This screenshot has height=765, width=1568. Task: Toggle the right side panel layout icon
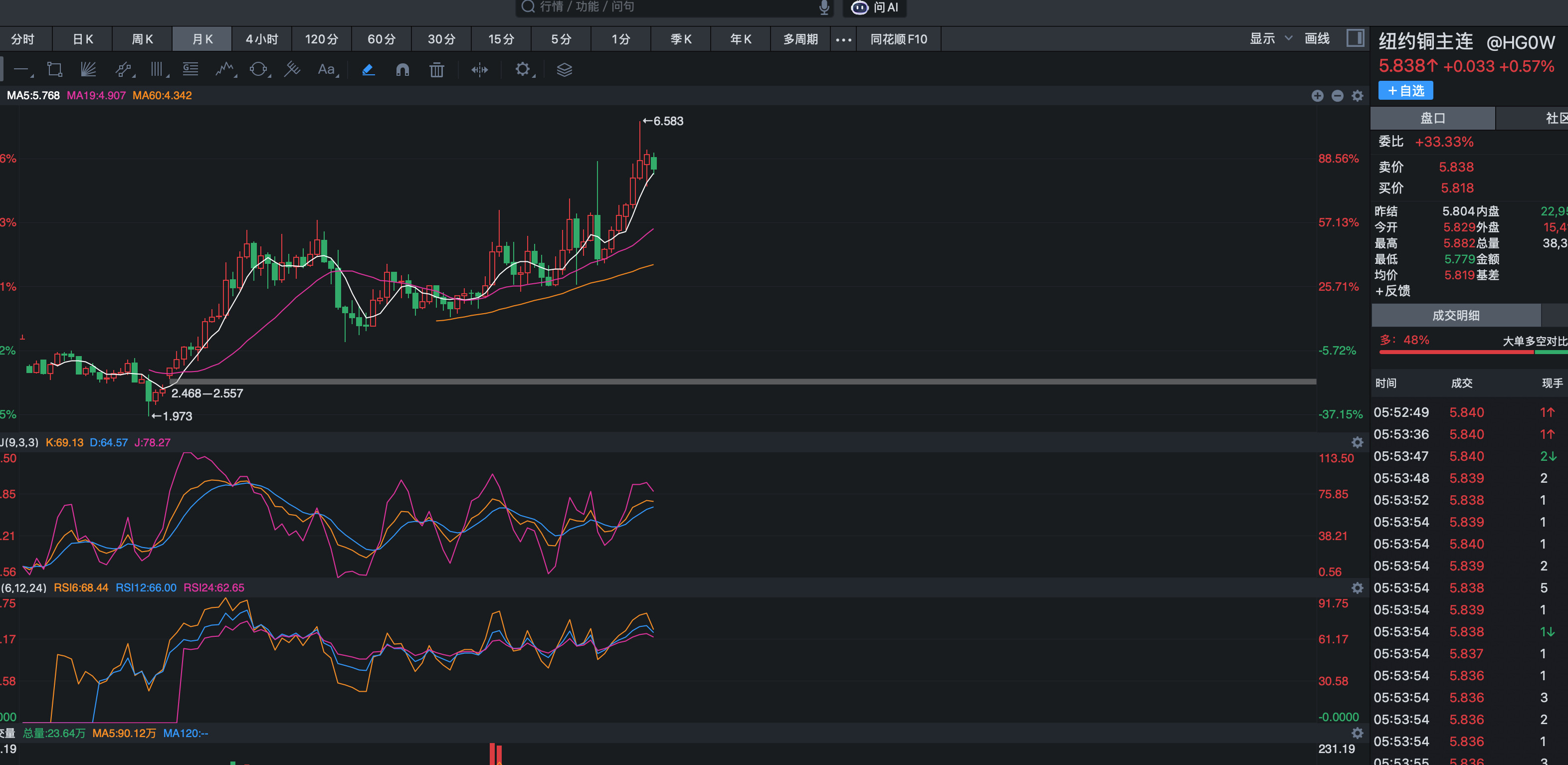click(1355, 38)
